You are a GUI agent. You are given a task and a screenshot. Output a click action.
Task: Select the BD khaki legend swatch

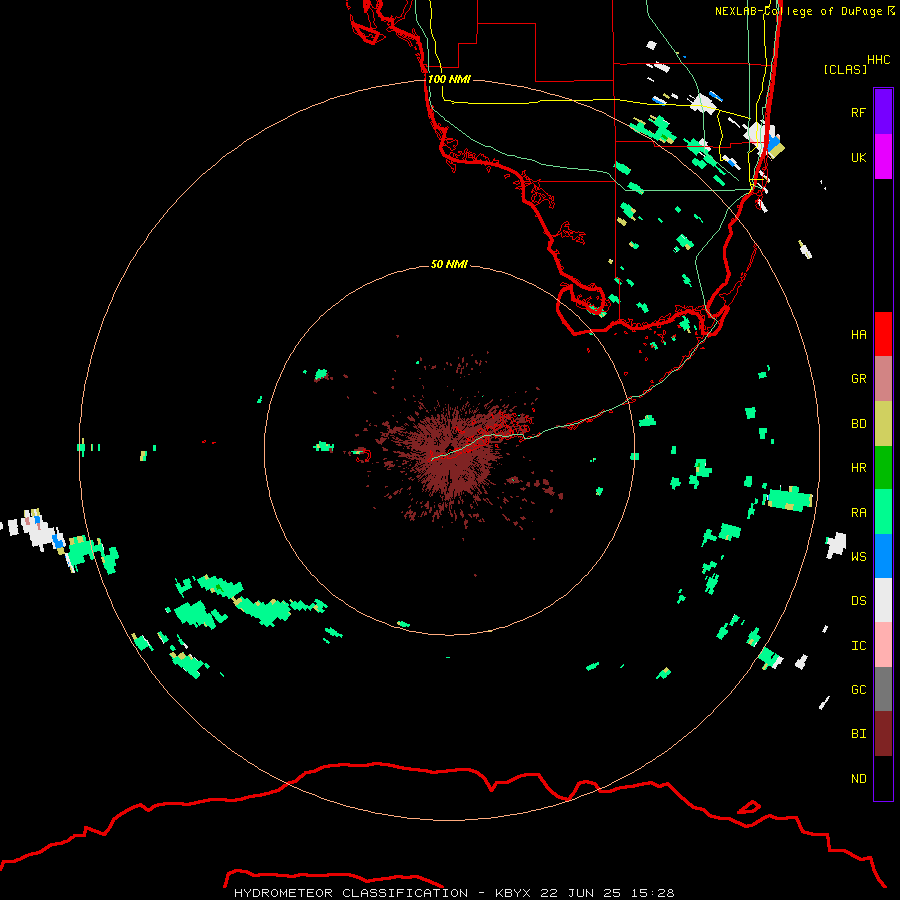click(x=883, y=424)
